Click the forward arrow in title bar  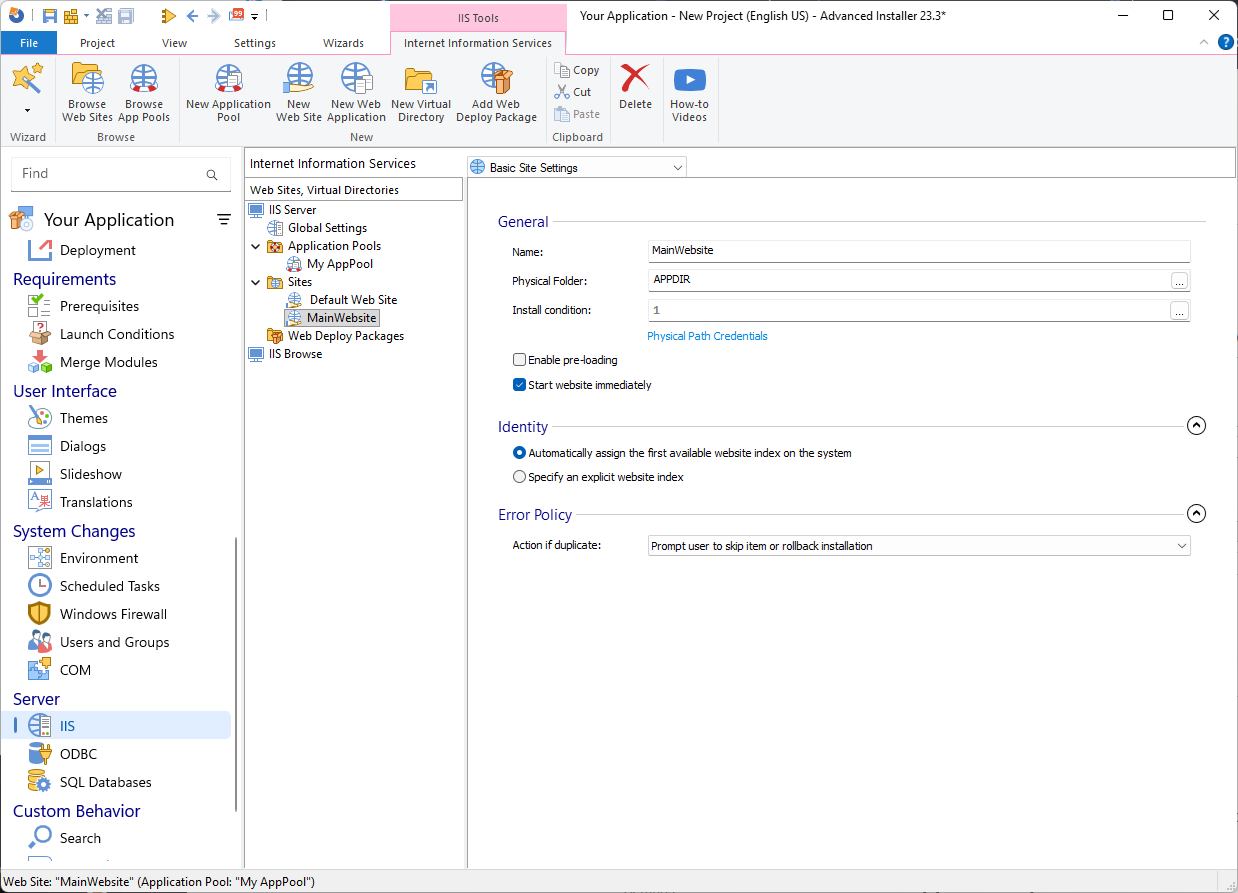pyautogui.click(x=213, y=15)
